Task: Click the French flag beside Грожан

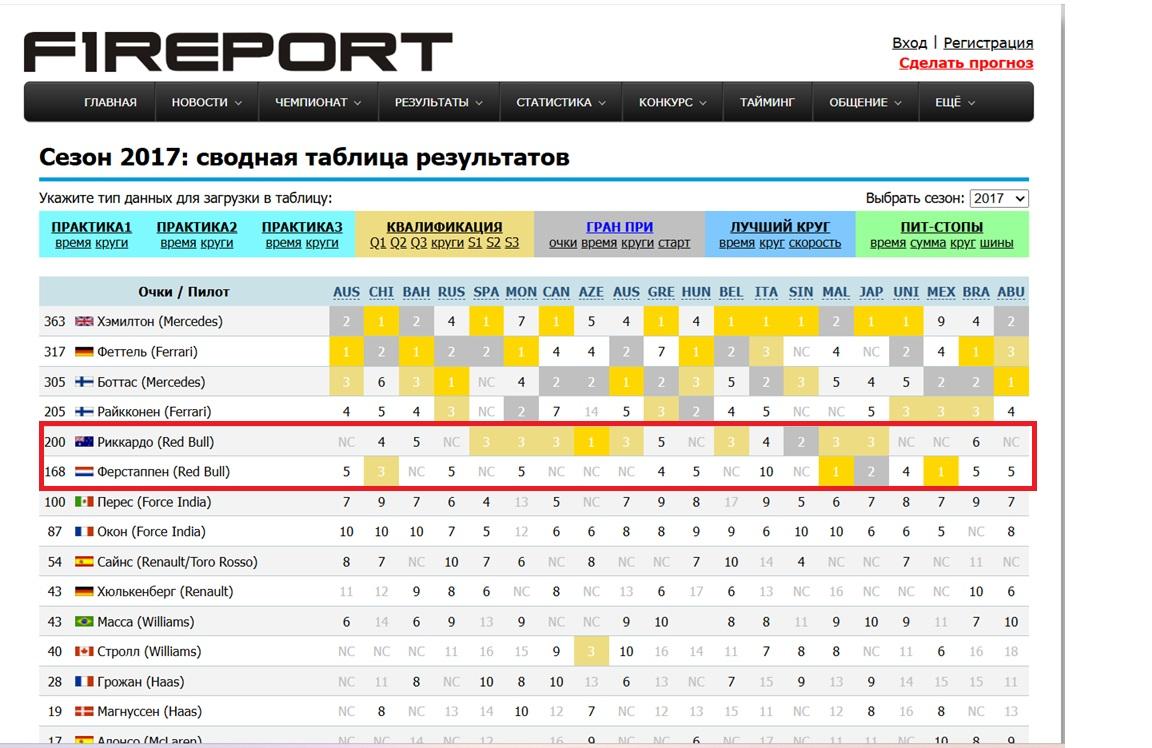Action: tap(84, 681)
